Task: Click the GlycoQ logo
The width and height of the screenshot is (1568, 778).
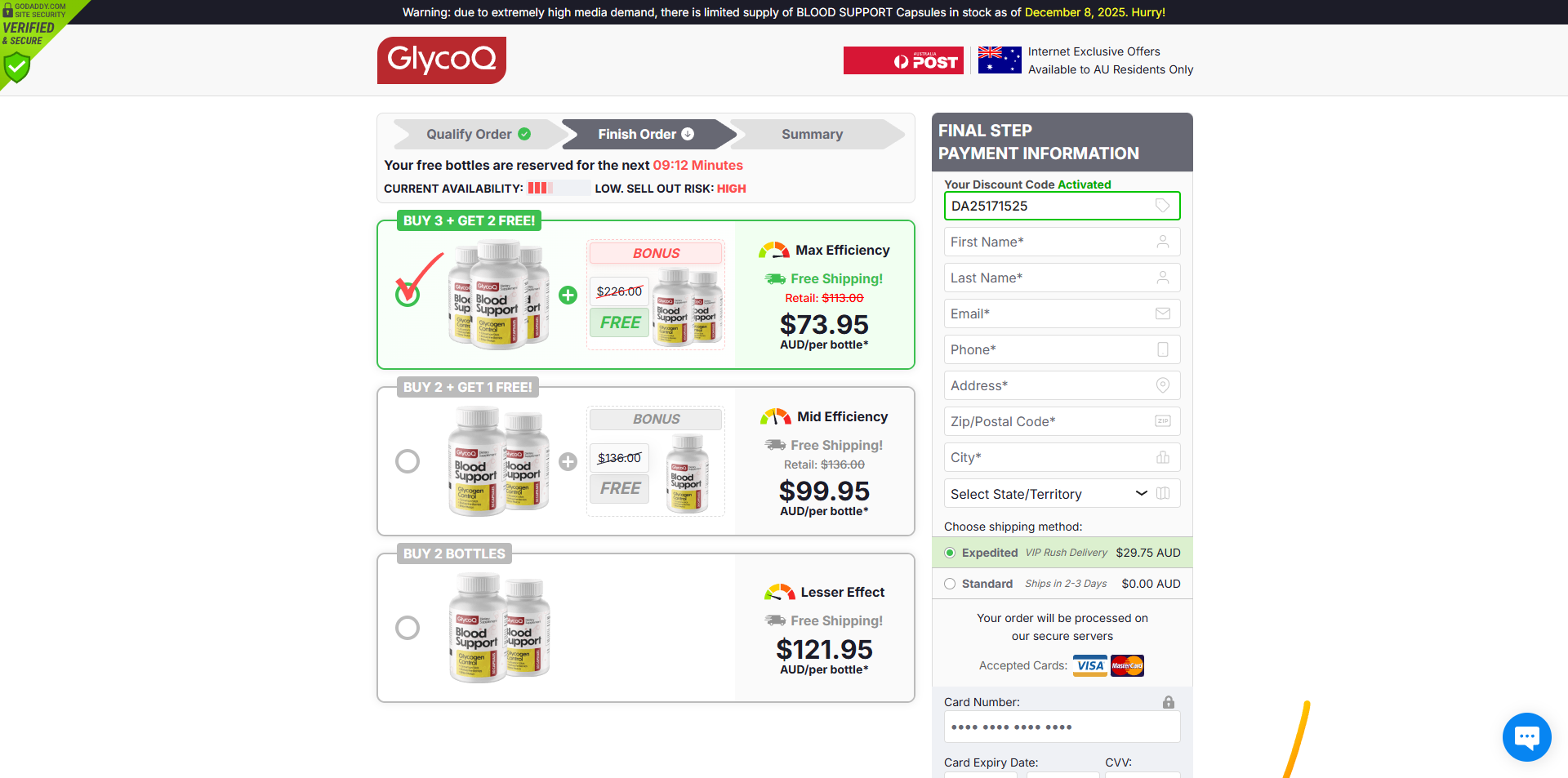Action: [x=442, y=60]
